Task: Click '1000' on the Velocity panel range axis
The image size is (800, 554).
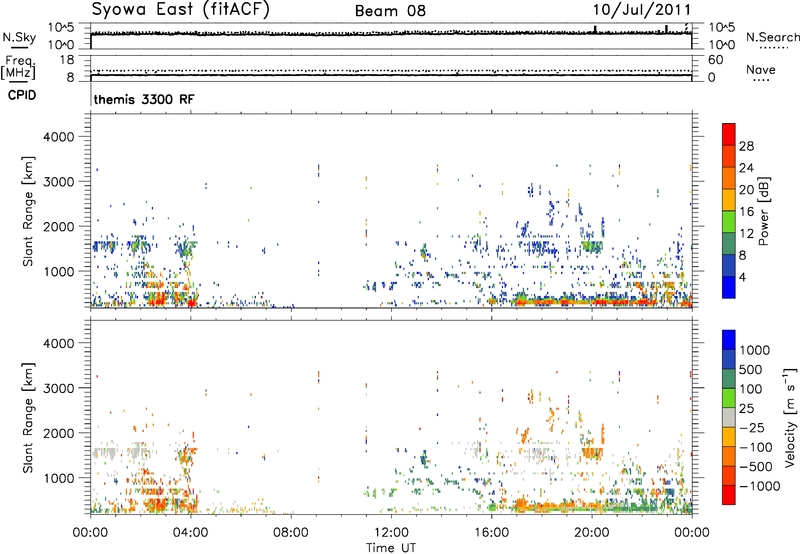Action: click(58, 478)
